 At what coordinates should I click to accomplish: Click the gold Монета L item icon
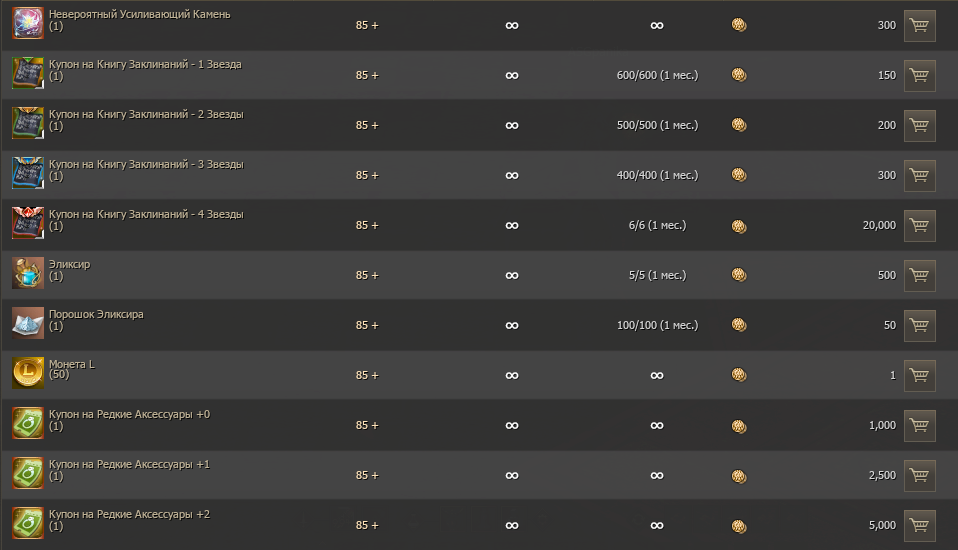tap(27, 374)
